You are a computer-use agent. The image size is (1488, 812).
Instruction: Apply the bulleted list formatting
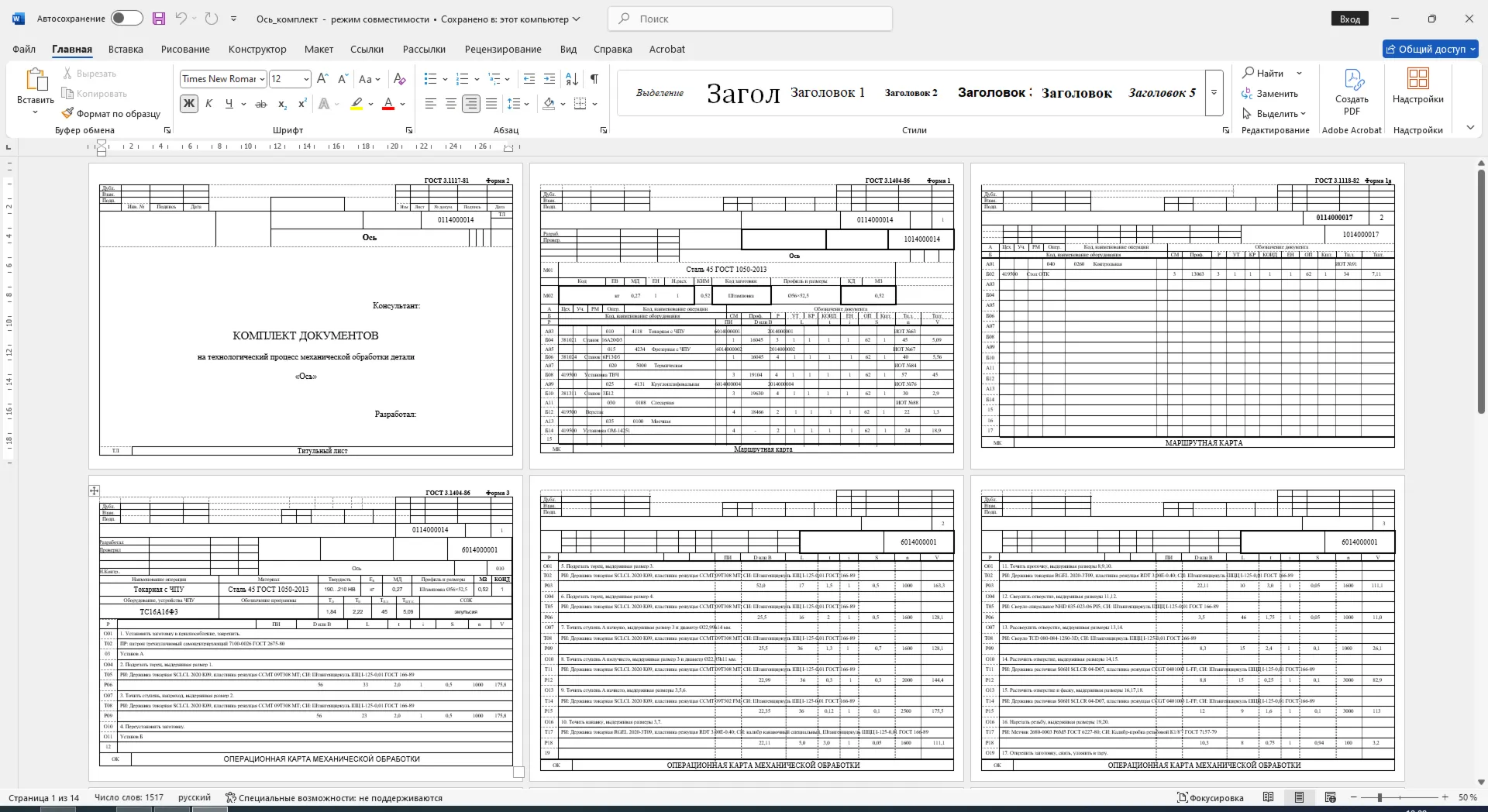(431, 79)
